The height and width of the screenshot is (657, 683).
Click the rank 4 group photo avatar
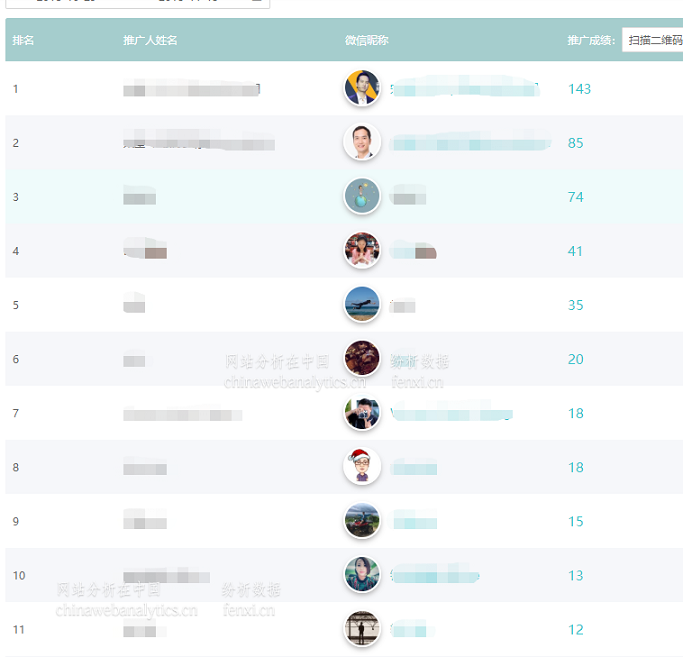coord(361,250)
